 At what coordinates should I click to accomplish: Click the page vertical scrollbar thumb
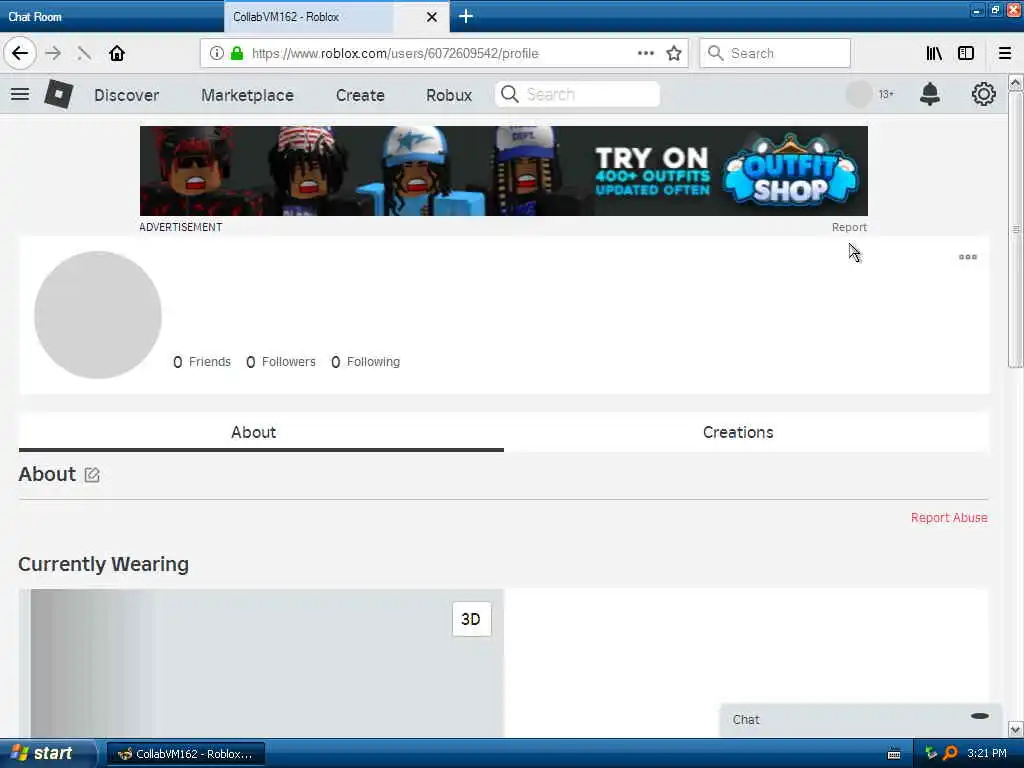pyautogui.click(x=1016, y=229)
